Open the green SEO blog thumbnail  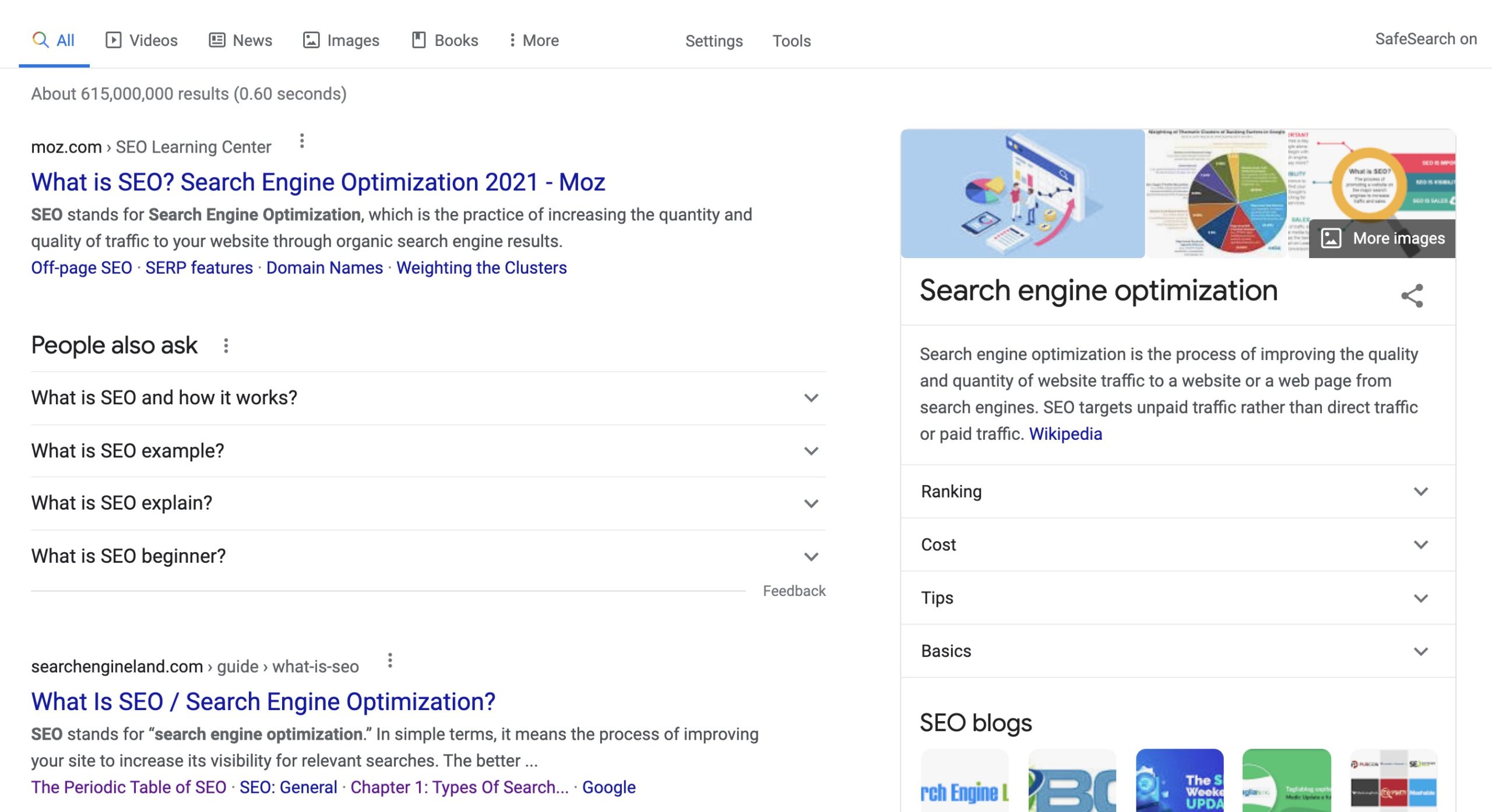[x=1287, y=781]
